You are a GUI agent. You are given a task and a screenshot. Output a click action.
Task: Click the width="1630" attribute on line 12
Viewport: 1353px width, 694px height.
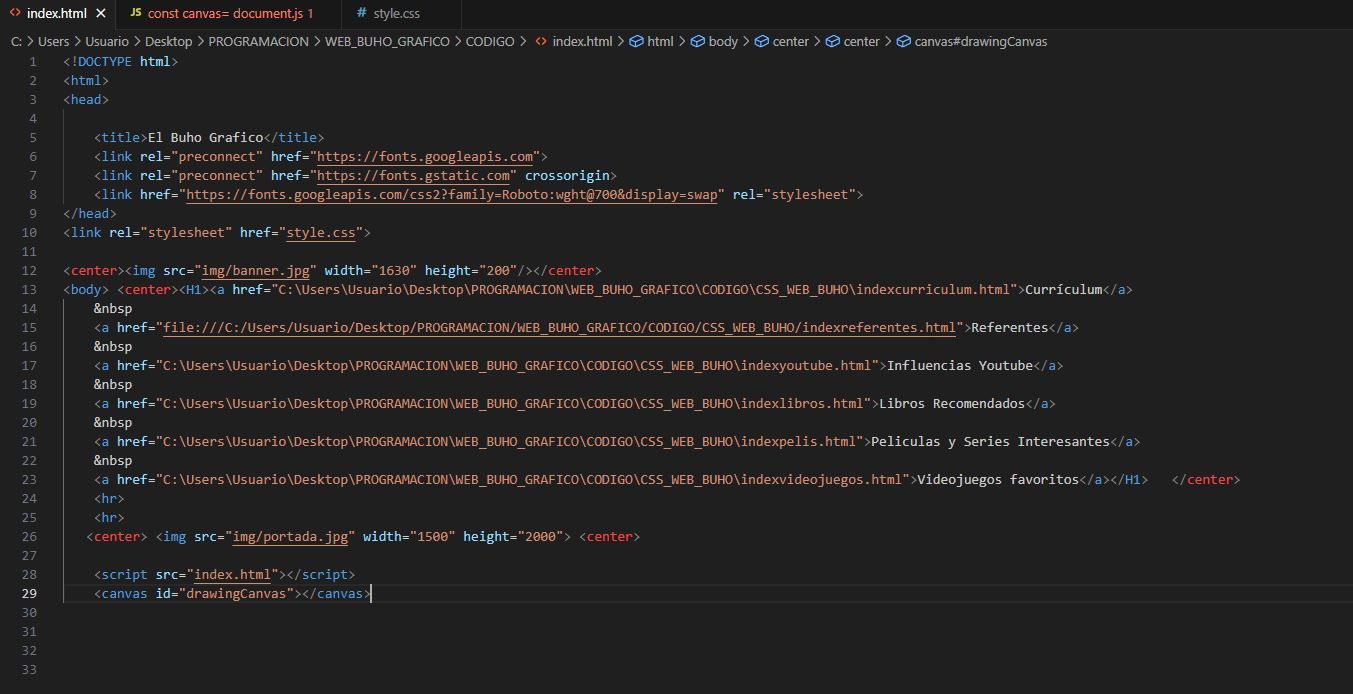pyautogui.click(x=371, y=271)
